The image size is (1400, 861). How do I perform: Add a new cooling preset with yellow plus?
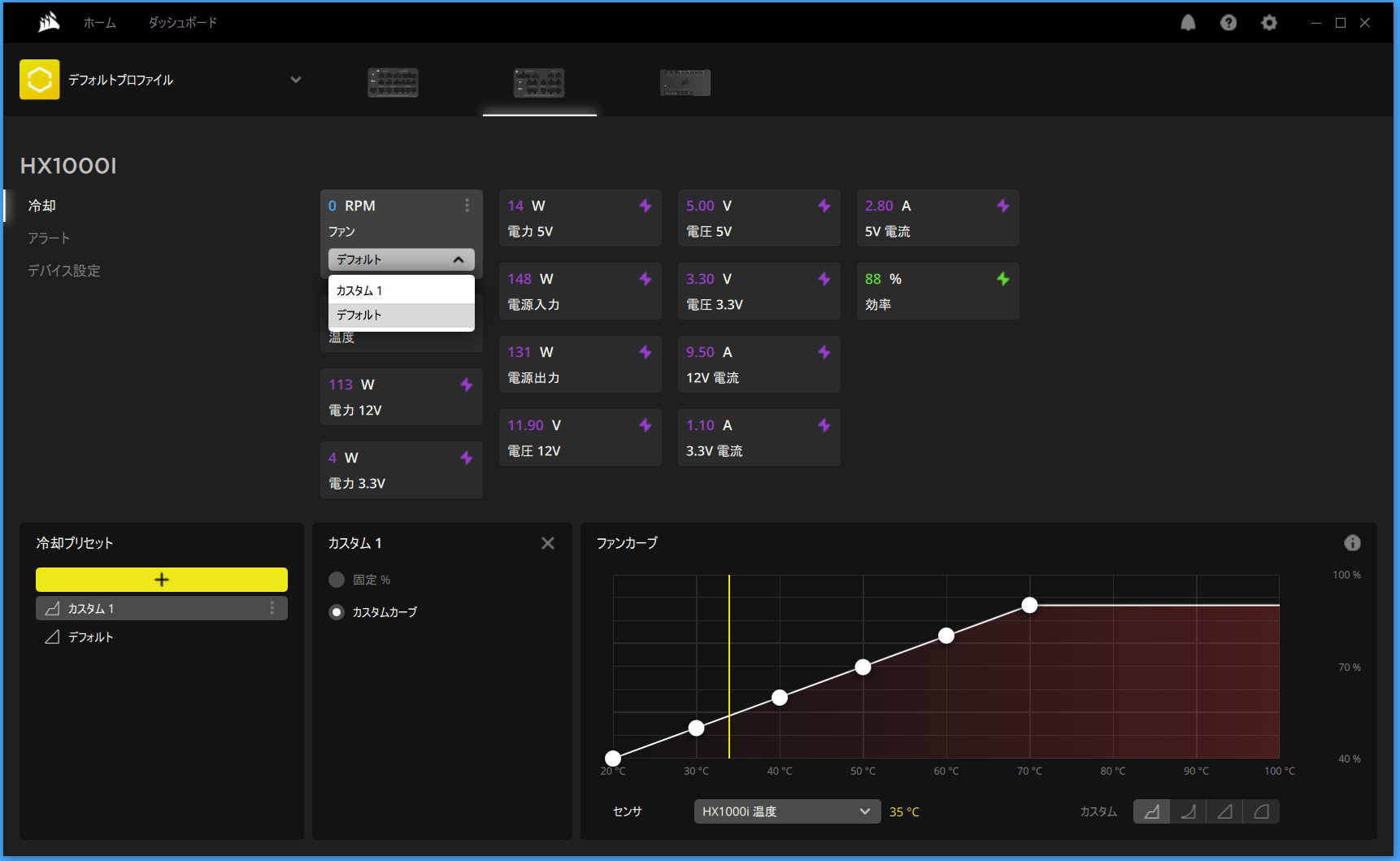click(162, 580)
